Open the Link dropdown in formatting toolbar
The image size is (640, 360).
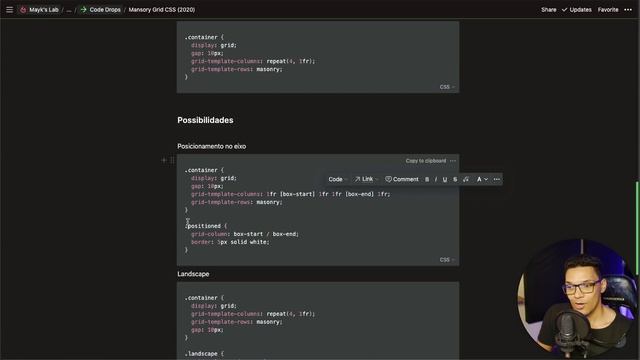tap(367, 179)
